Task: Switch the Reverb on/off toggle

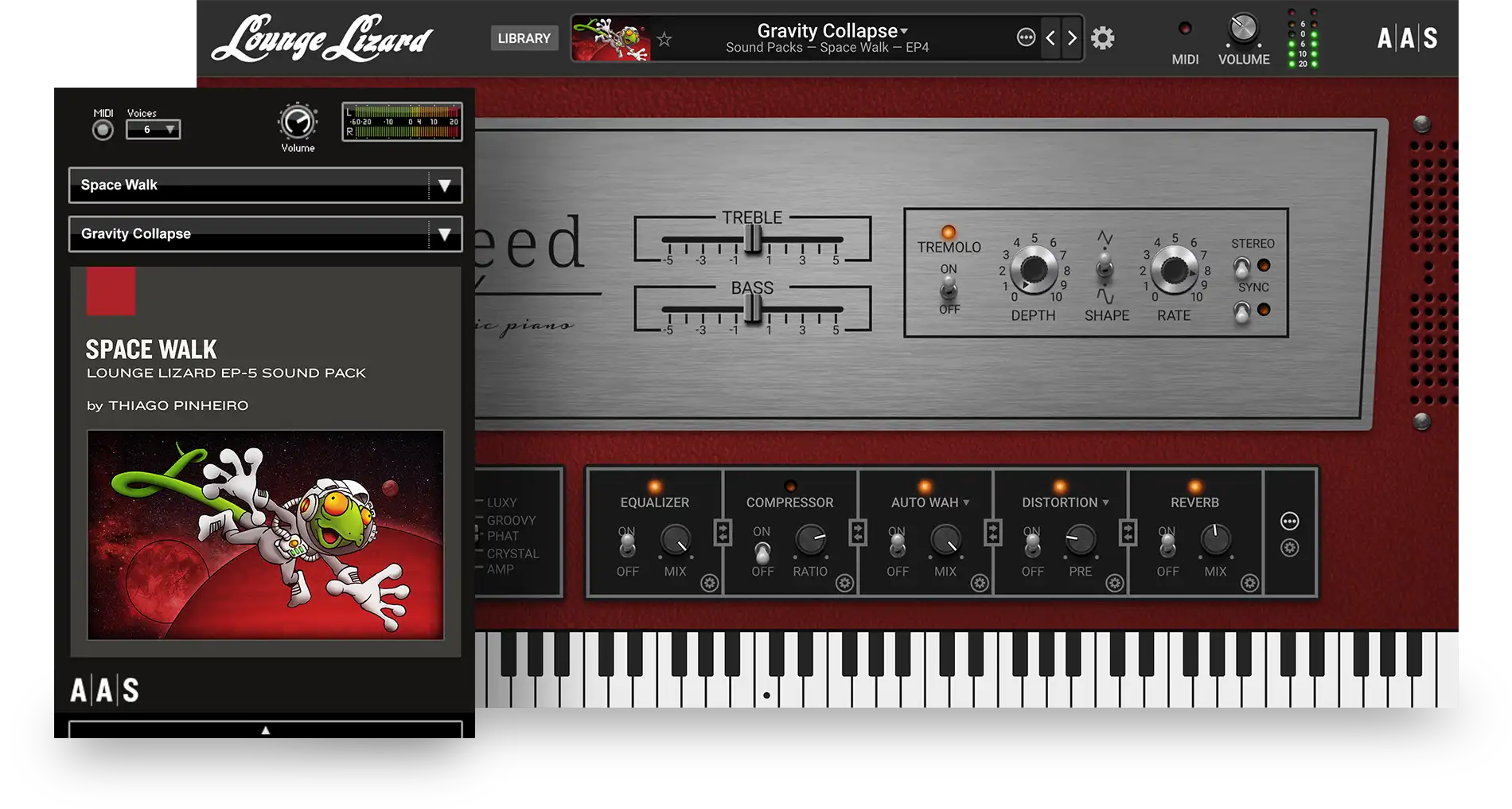Action: tap(1167, 546)
